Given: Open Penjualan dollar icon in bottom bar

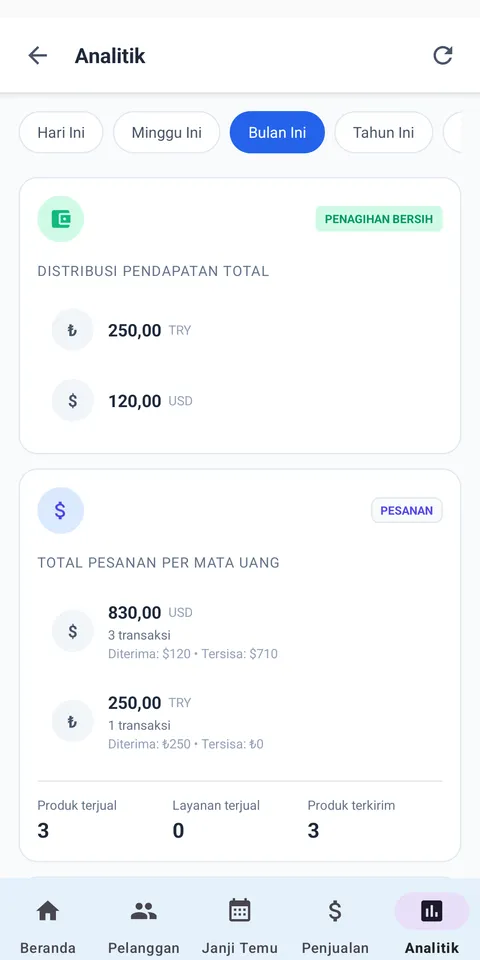Looking at the screenshot, I should coord(335,911).
